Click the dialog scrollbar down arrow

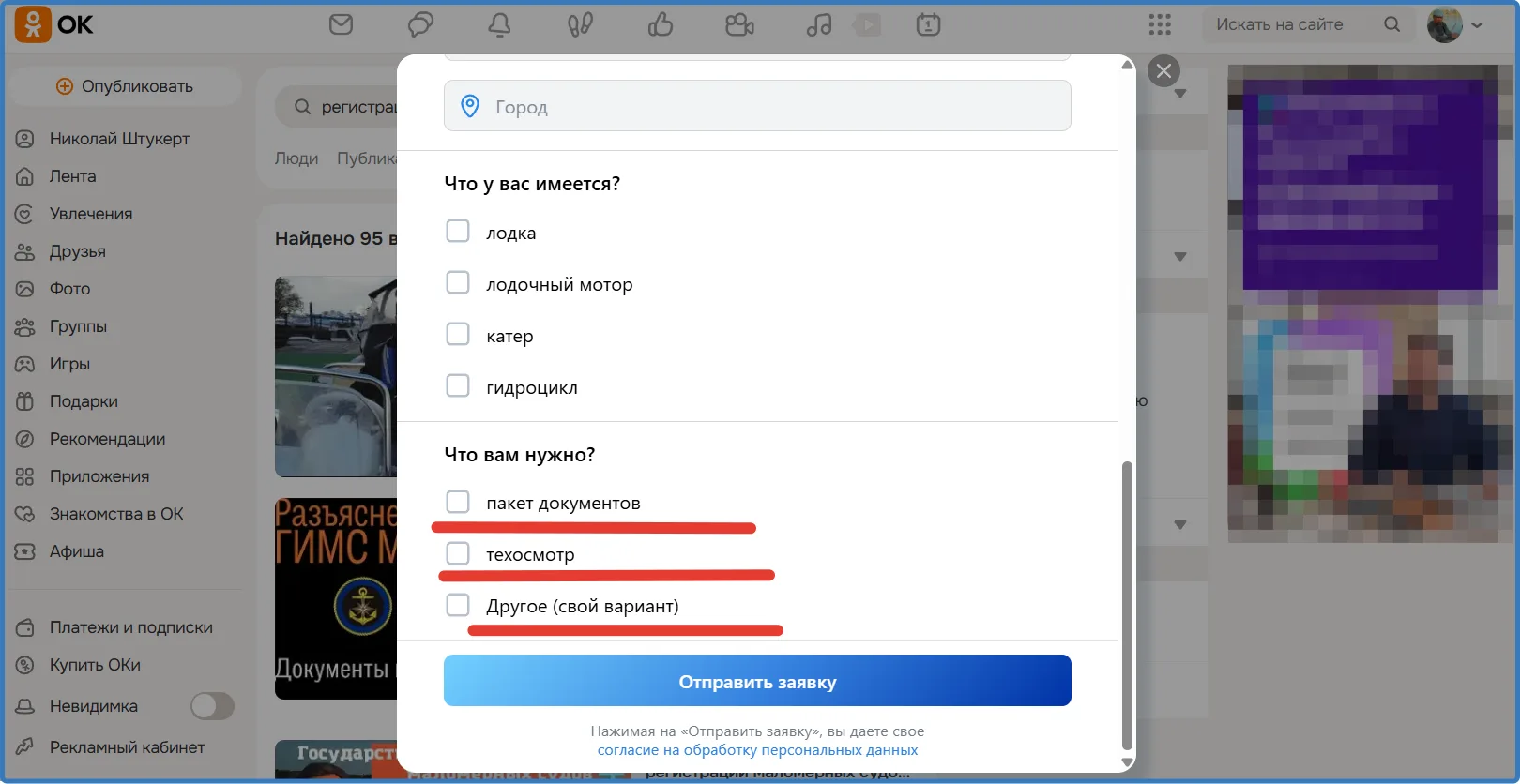pos(1127,762)
